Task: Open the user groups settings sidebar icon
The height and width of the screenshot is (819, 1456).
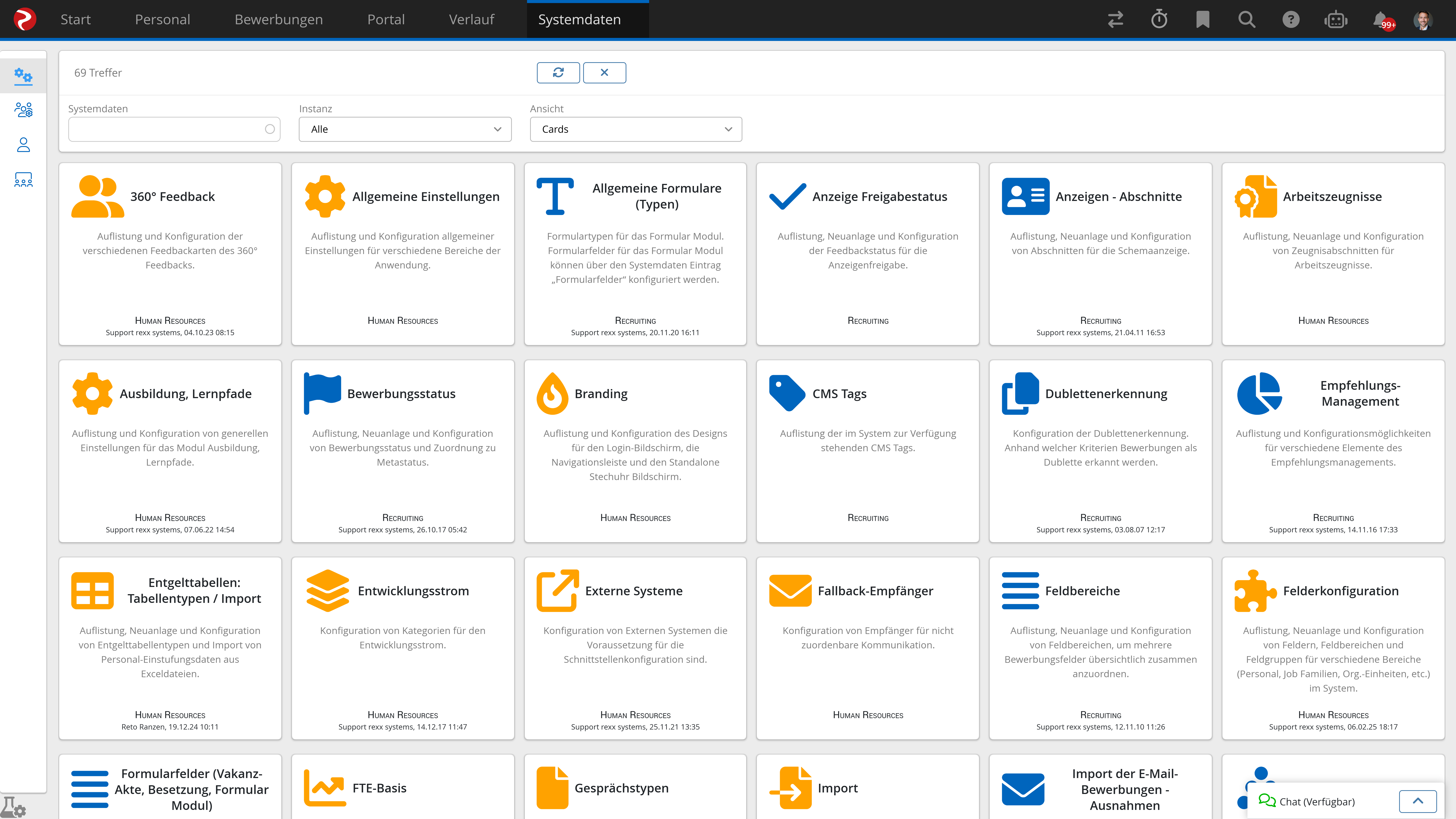Action: (x=23, y=110)
